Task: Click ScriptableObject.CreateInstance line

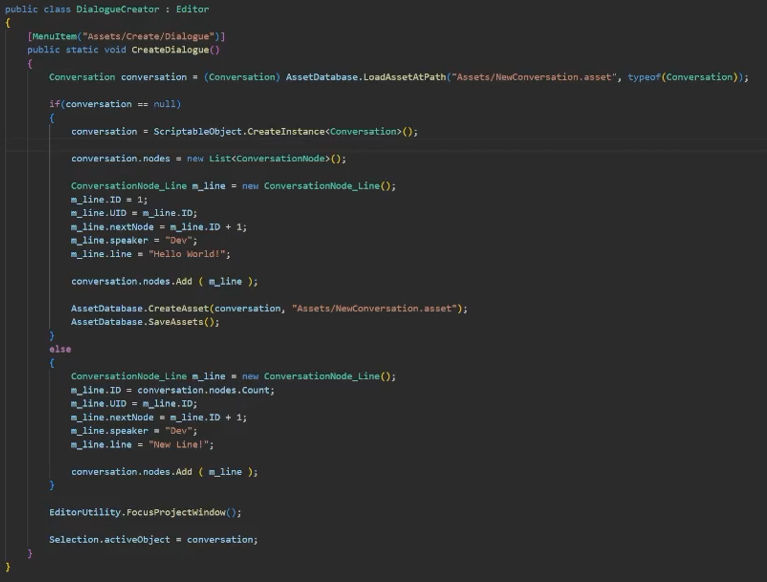Action: [245, 132]
